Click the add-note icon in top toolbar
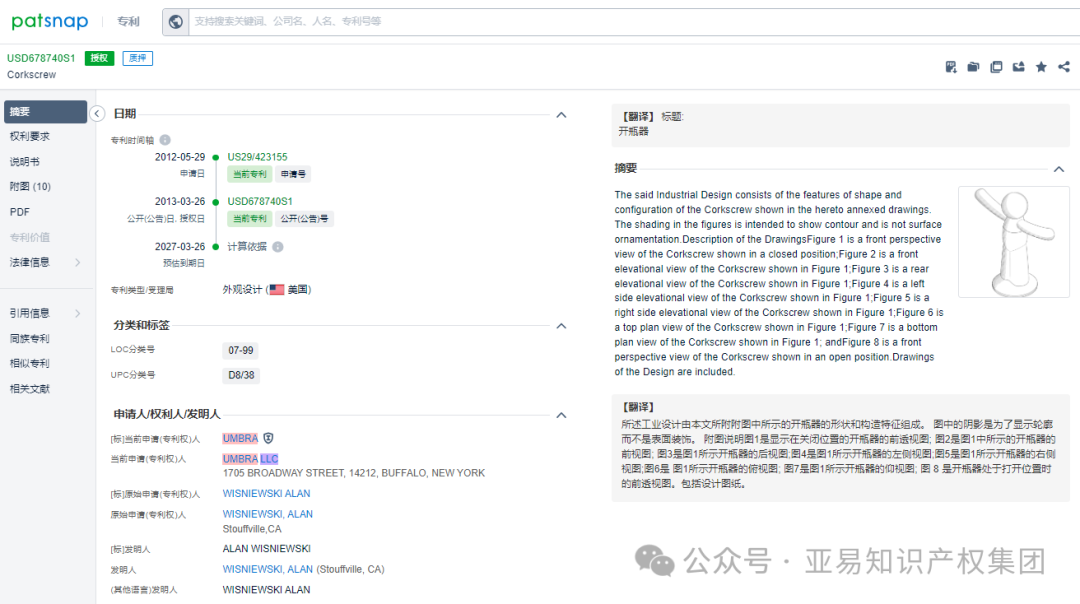The width and height of the screenshot is (1080, 604). (951, 67)
